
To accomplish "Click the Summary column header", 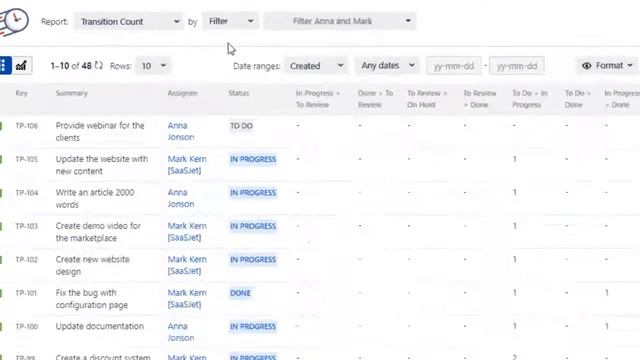I will pyautogui.click(x=72, y=93).
